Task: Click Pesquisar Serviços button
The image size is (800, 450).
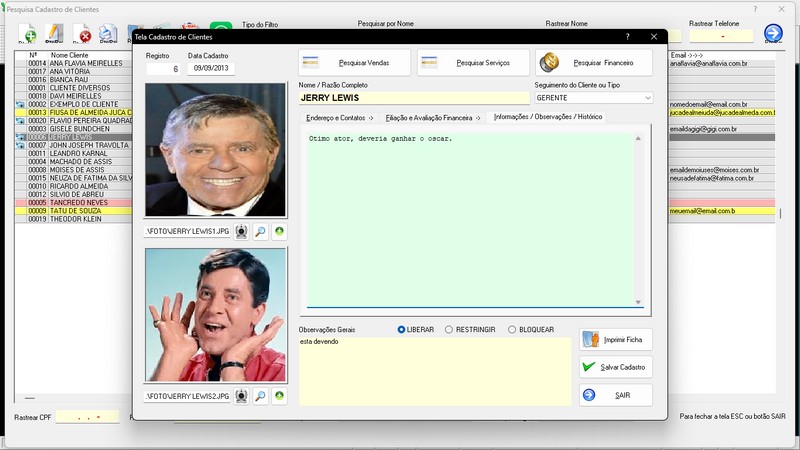Action: click(x=473, y=63)
